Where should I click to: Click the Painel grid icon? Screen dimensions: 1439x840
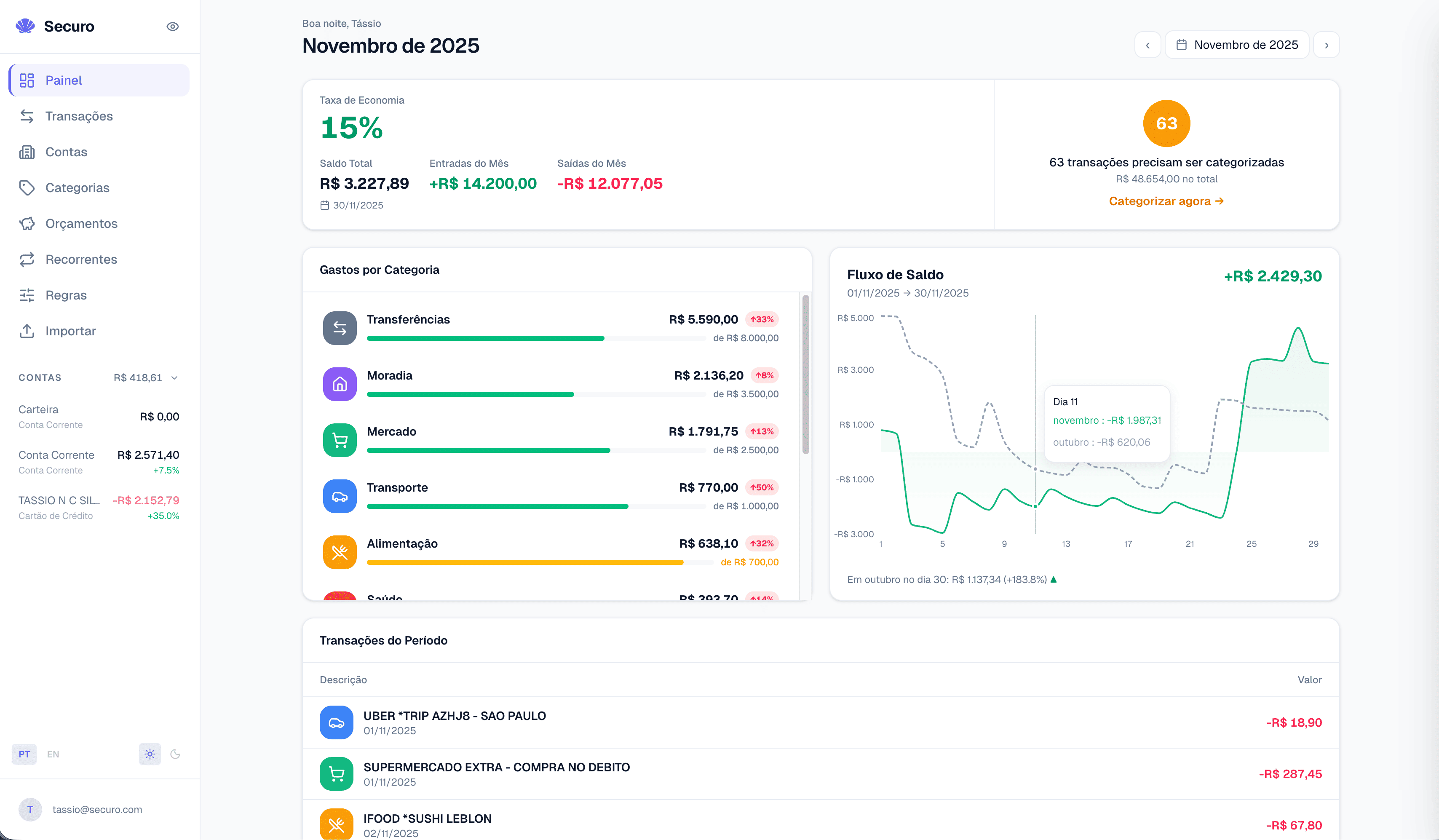click(x=27, y=80)
